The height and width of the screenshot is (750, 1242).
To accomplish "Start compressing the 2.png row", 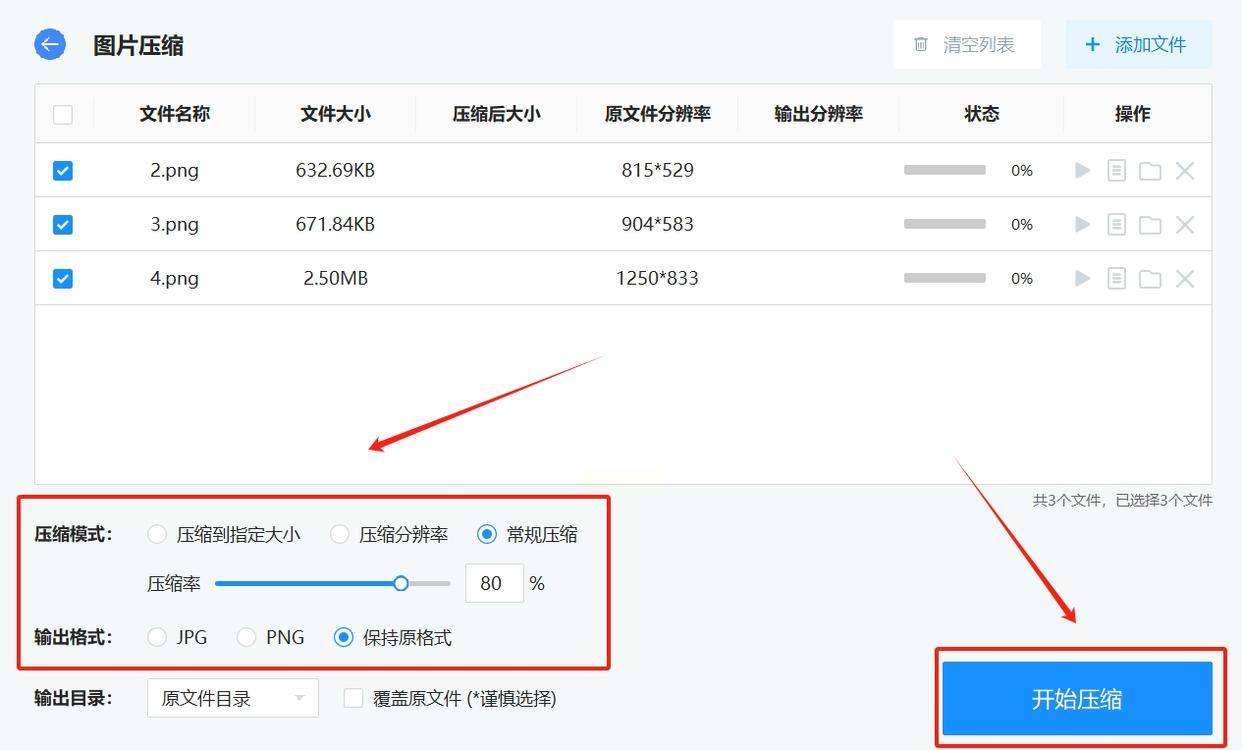I will (1082, 171).
